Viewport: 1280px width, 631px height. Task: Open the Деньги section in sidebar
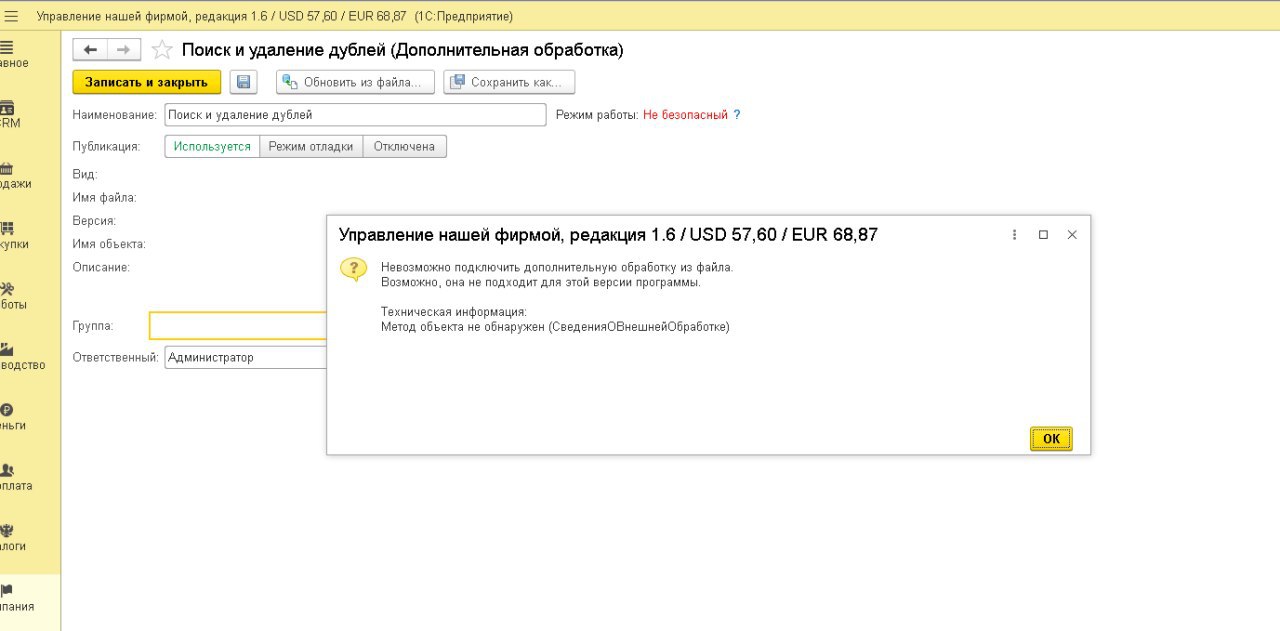click(x=13, y=417)
